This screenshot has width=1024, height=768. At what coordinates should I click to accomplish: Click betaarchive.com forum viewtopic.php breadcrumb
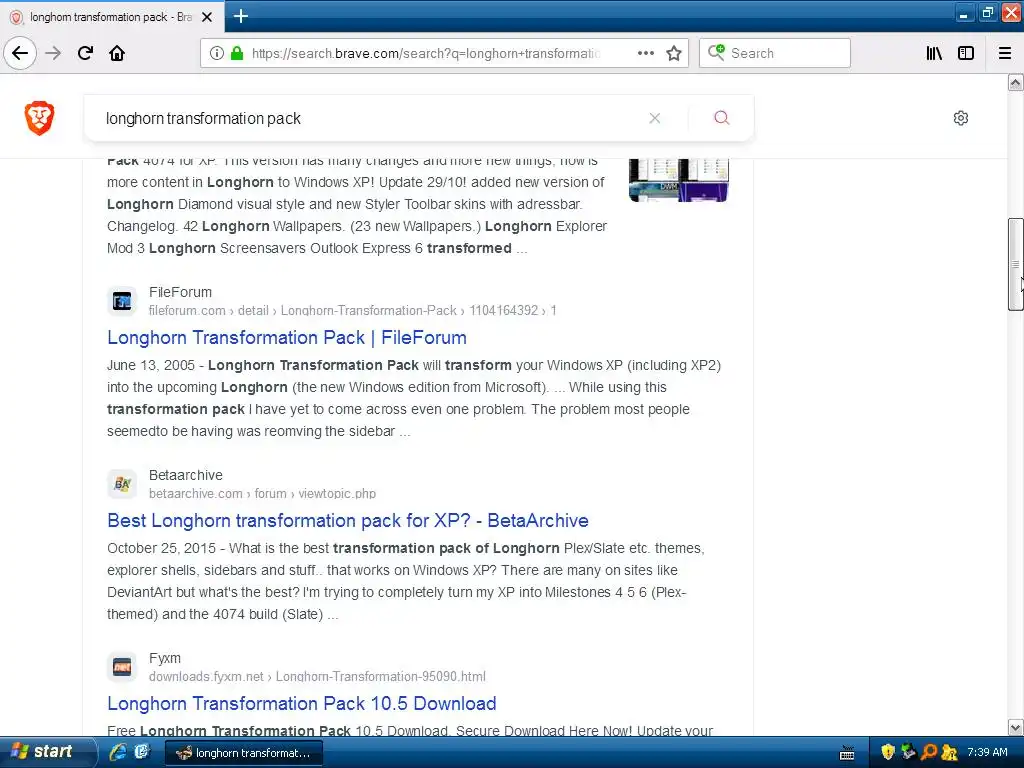(x=263, y=493)
